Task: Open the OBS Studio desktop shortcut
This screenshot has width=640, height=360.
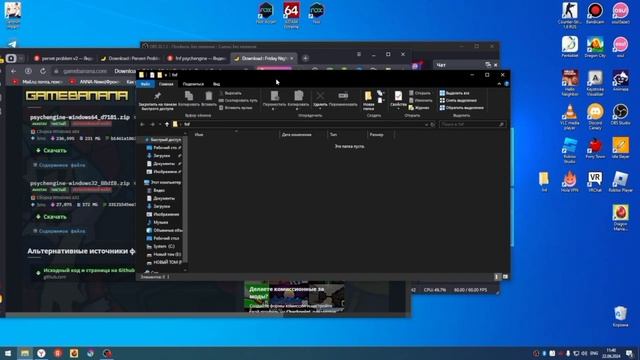Action: 620,114
